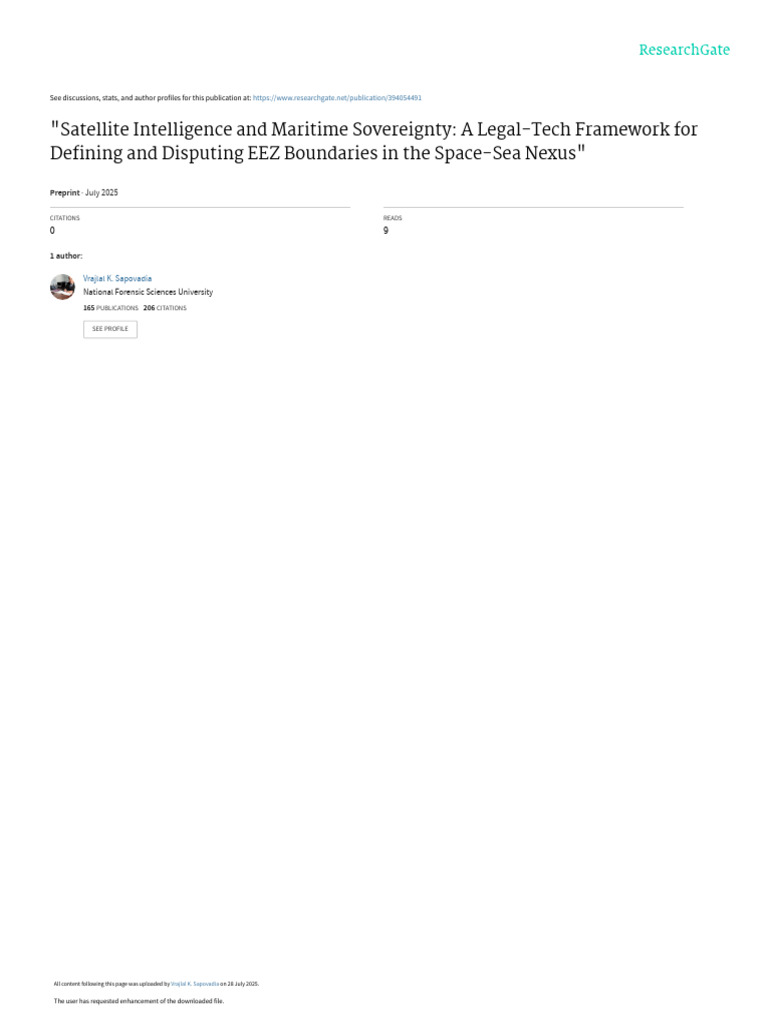Click the 165 Publications stat

(111, 308)
